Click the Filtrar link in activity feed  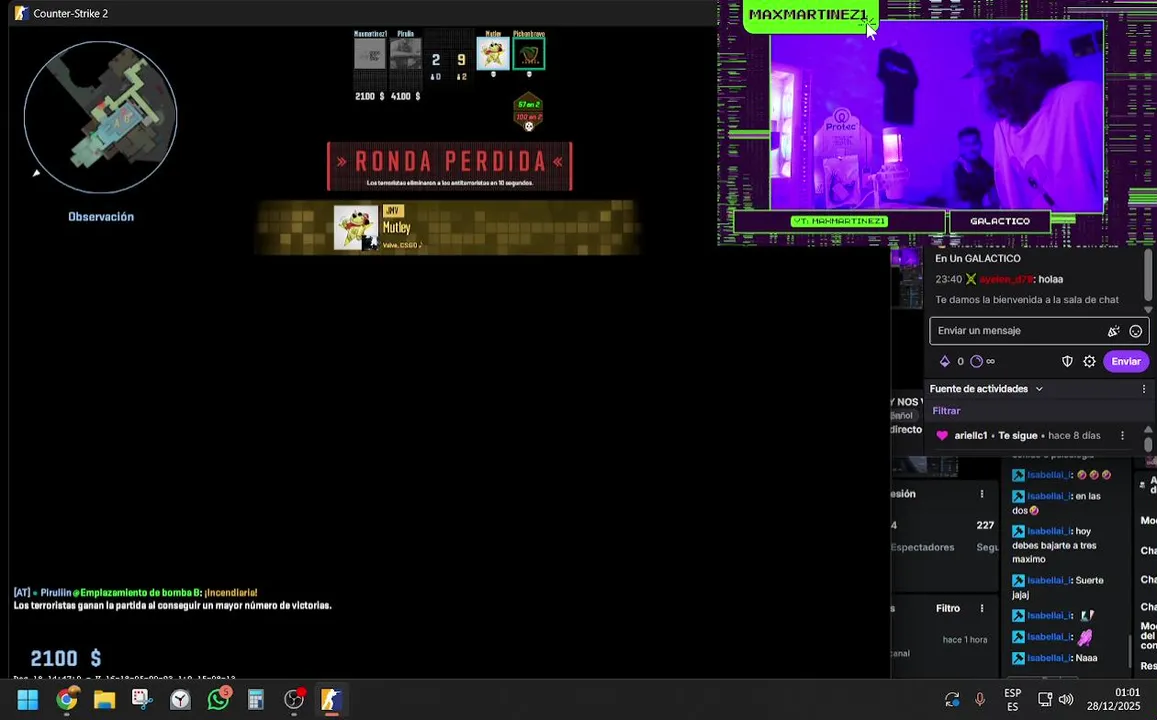[946, 411]
